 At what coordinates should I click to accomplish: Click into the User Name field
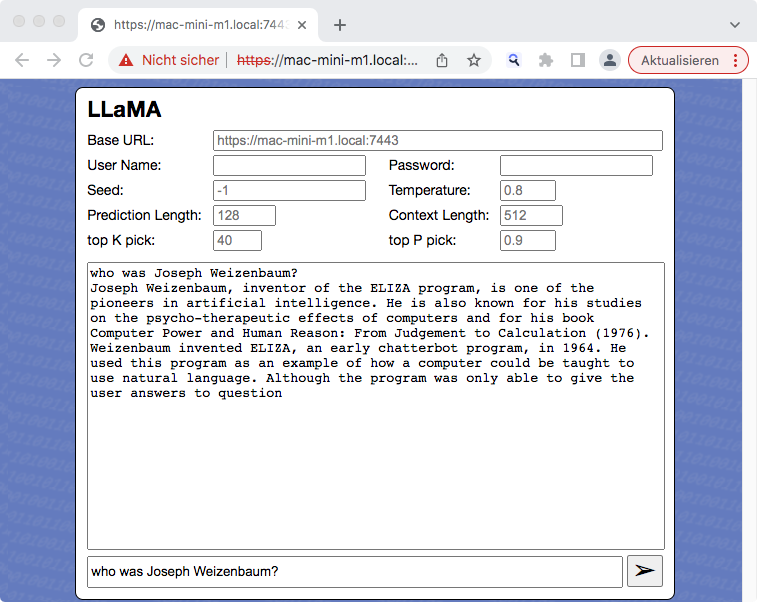pos(289,166)
